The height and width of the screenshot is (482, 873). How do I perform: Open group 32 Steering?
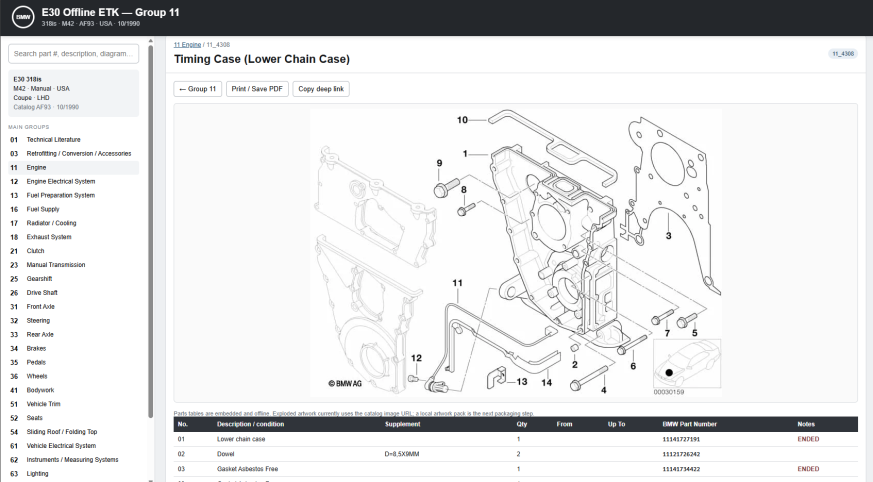[73, 321]
